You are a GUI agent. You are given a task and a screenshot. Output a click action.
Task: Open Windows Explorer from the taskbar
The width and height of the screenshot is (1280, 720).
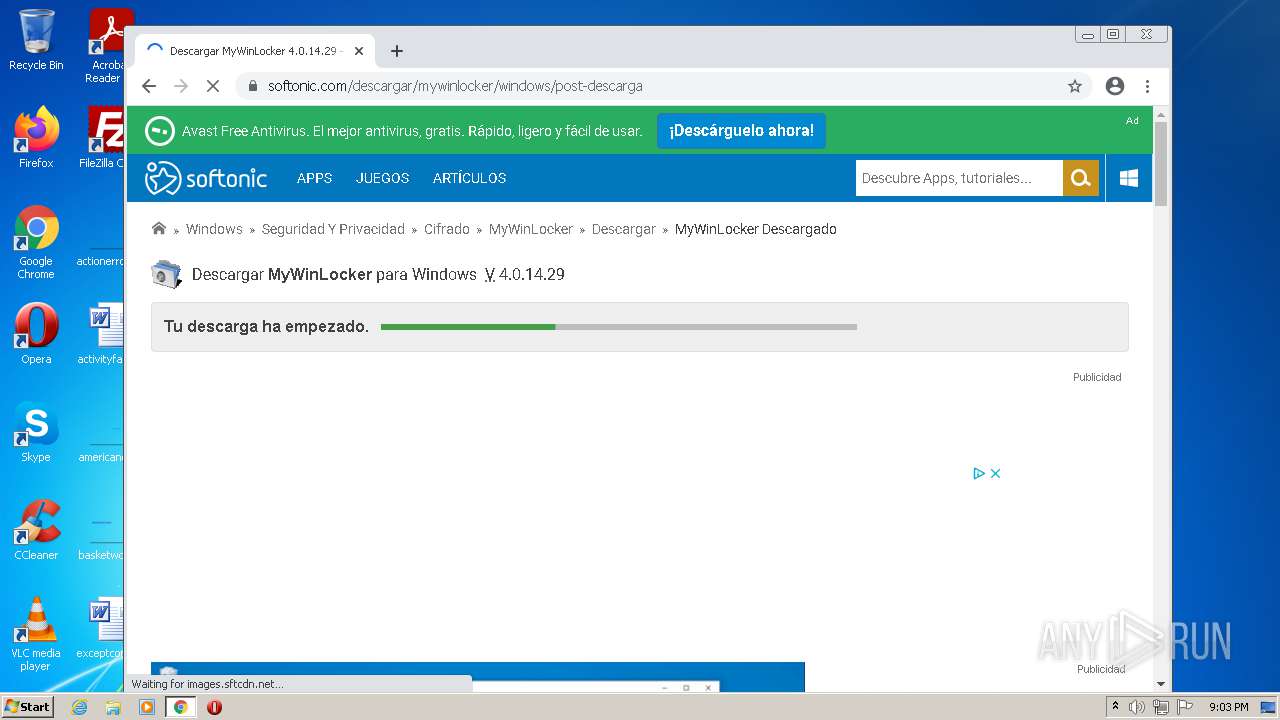click(x=113, y=707)
